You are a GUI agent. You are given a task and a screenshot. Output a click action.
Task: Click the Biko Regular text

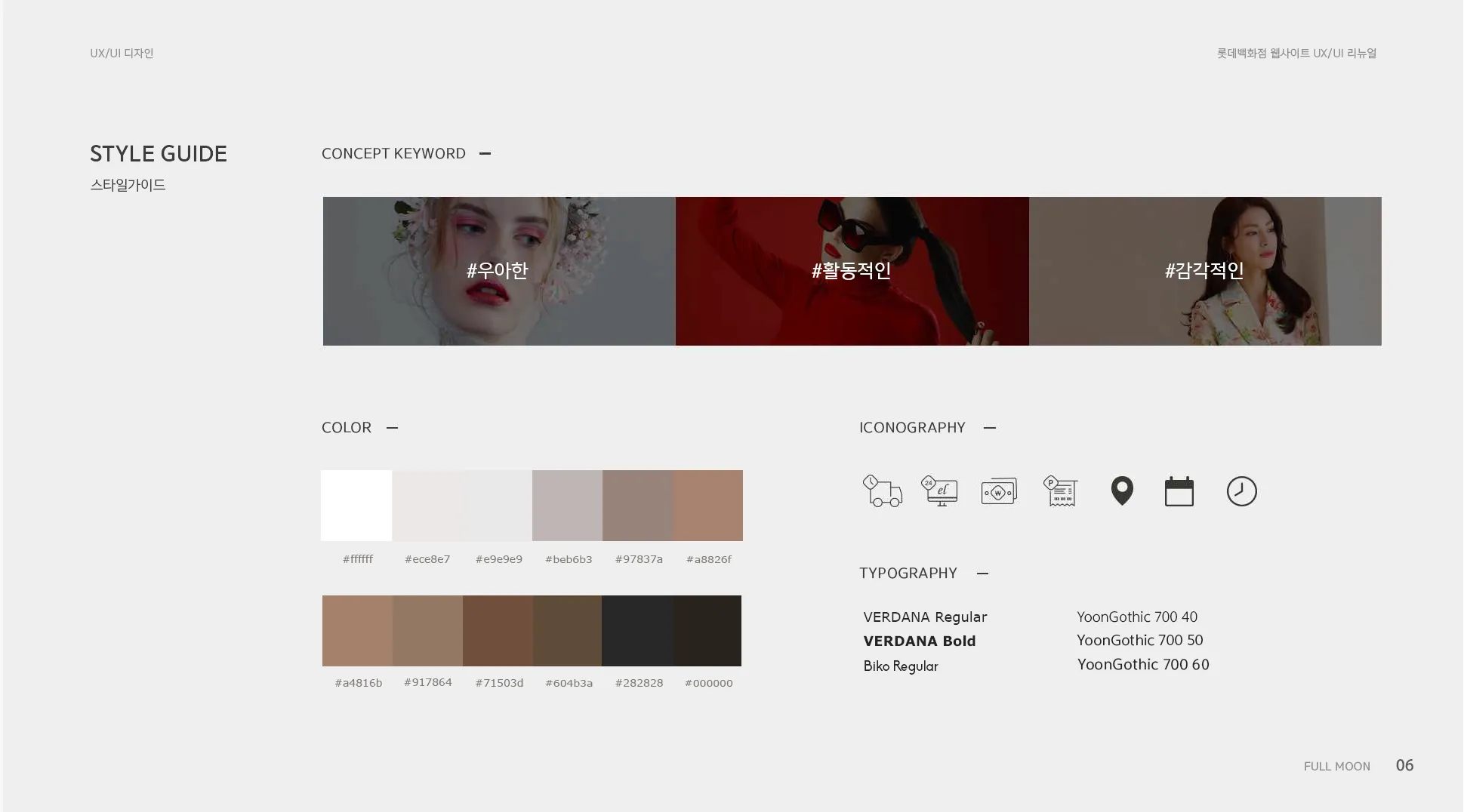901,666
